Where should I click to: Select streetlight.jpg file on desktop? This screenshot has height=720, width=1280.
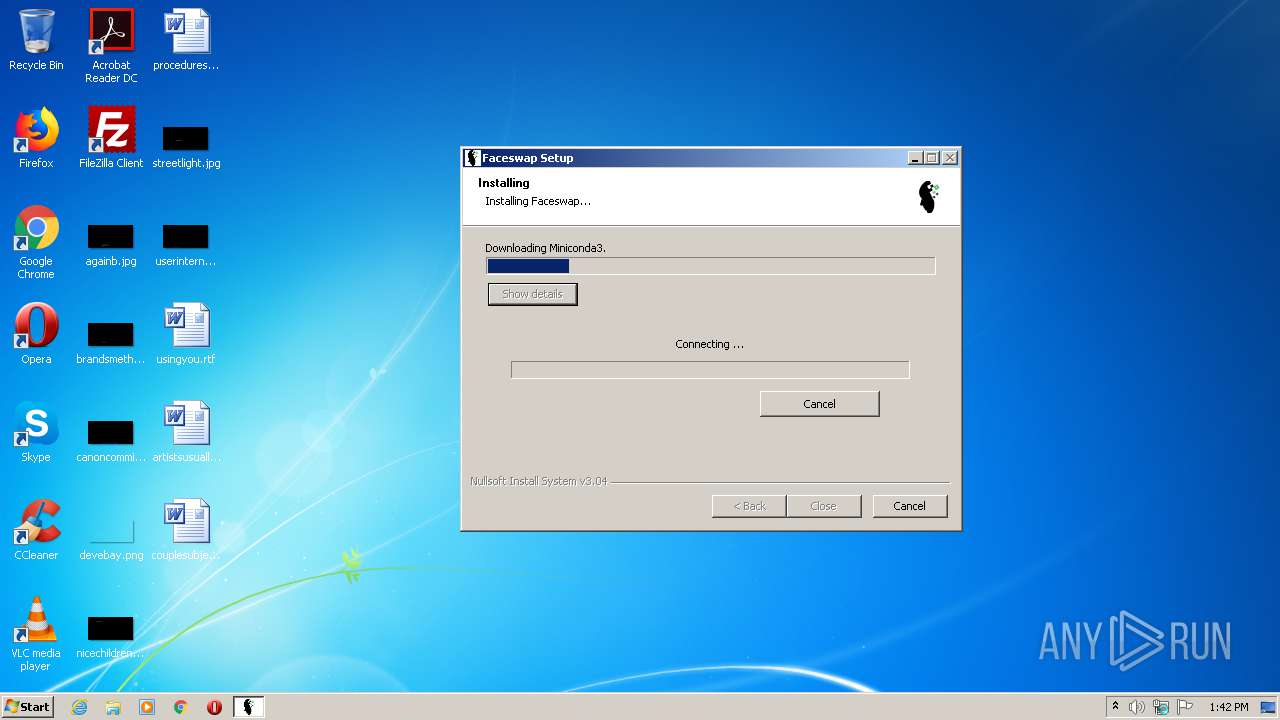coord(186,146)
